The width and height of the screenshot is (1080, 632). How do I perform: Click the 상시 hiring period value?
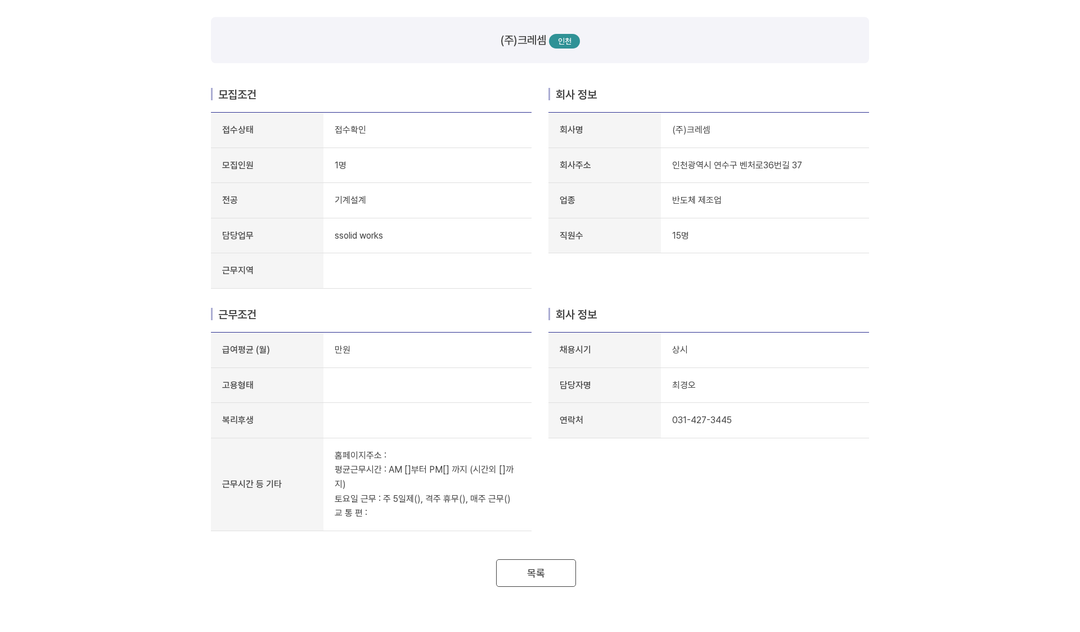coord(679,350)
